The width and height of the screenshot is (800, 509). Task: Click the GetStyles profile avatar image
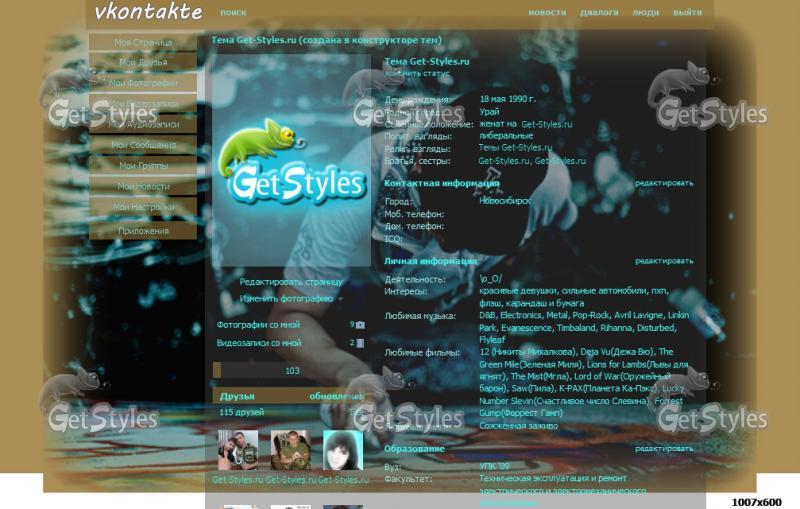(x=291, y=160)
